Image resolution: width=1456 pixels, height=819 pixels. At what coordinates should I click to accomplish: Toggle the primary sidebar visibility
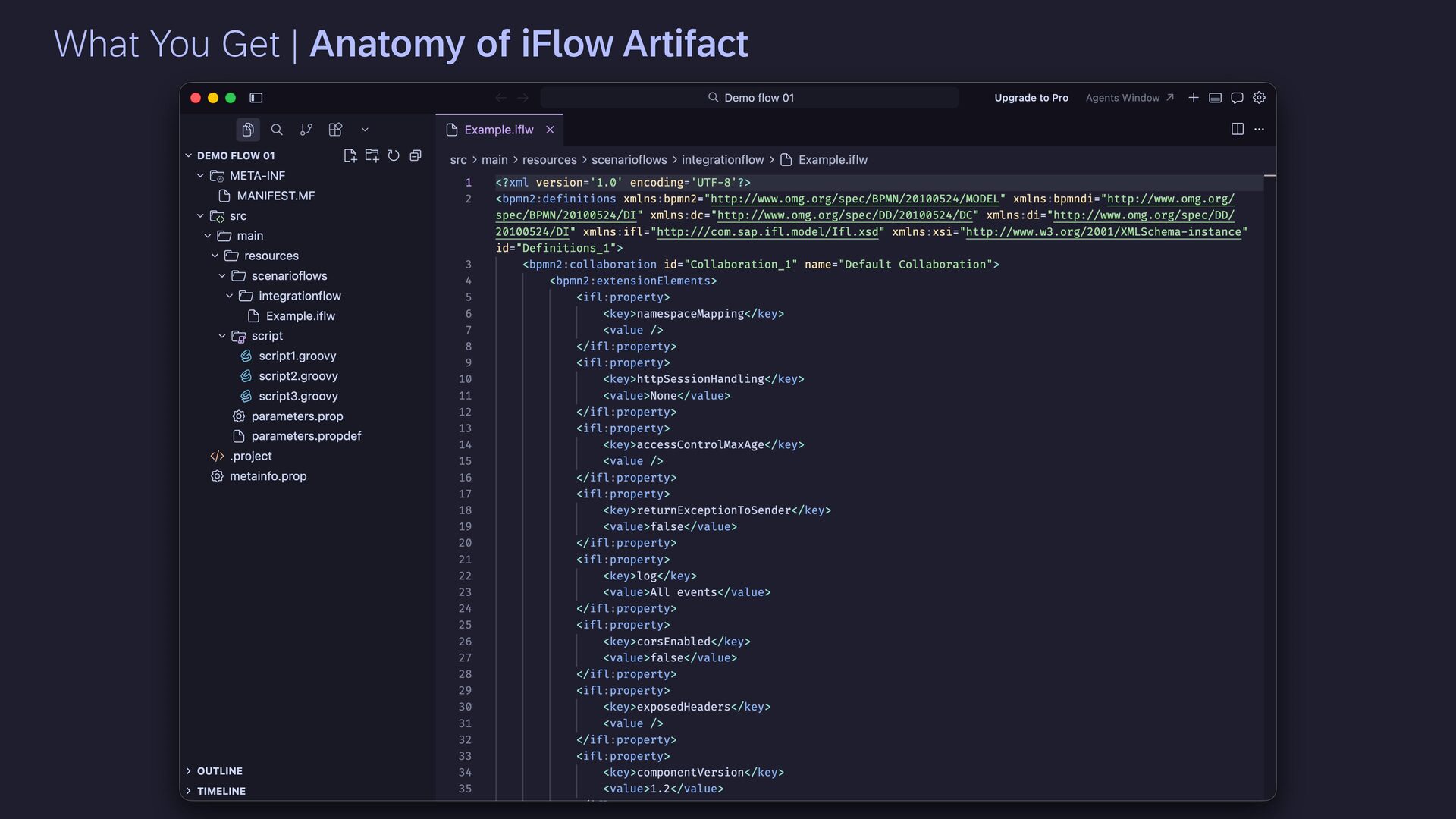(256, 98)
